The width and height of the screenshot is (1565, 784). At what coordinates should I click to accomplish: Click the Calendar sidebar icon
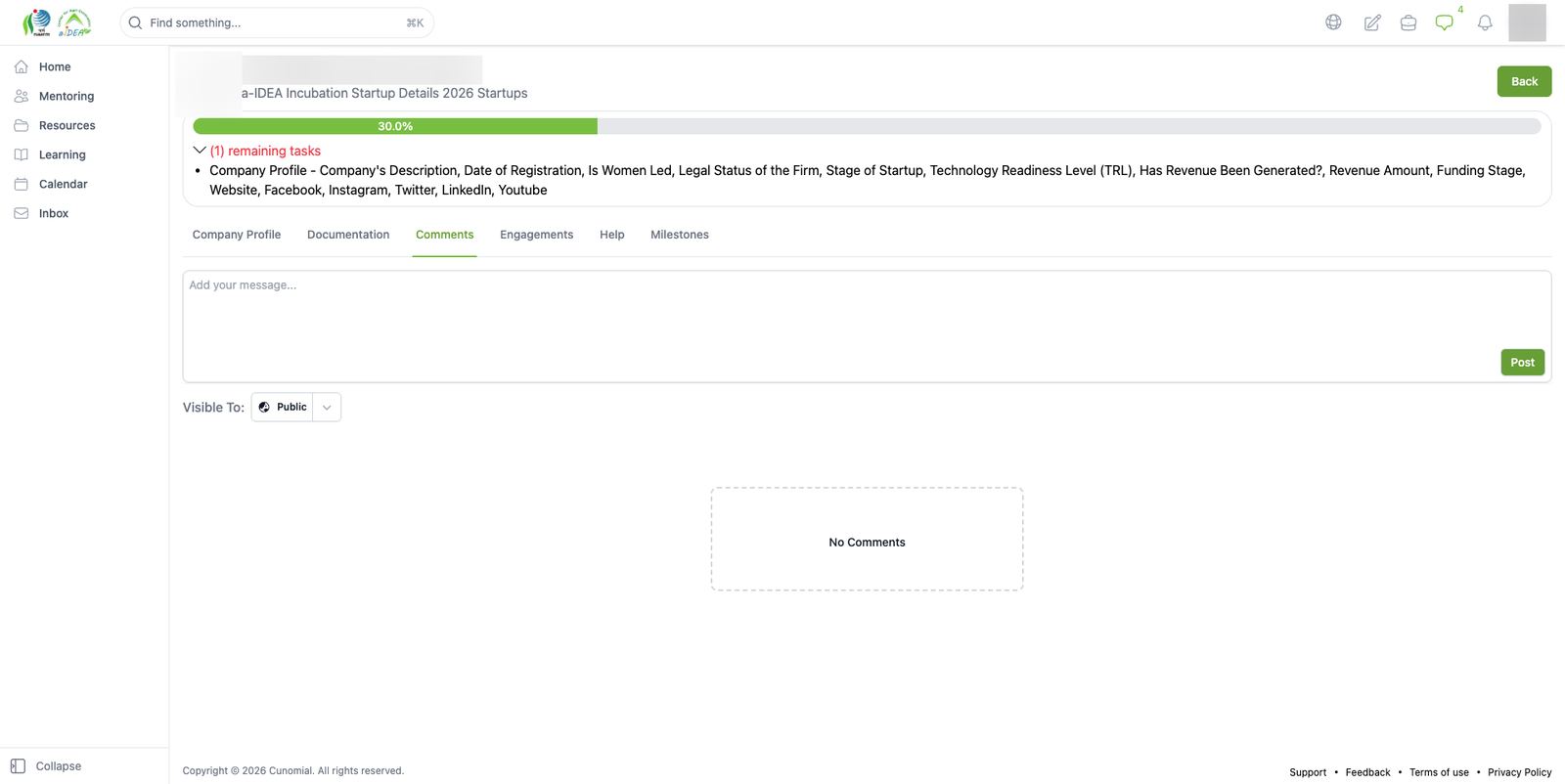tap(22, 184)
